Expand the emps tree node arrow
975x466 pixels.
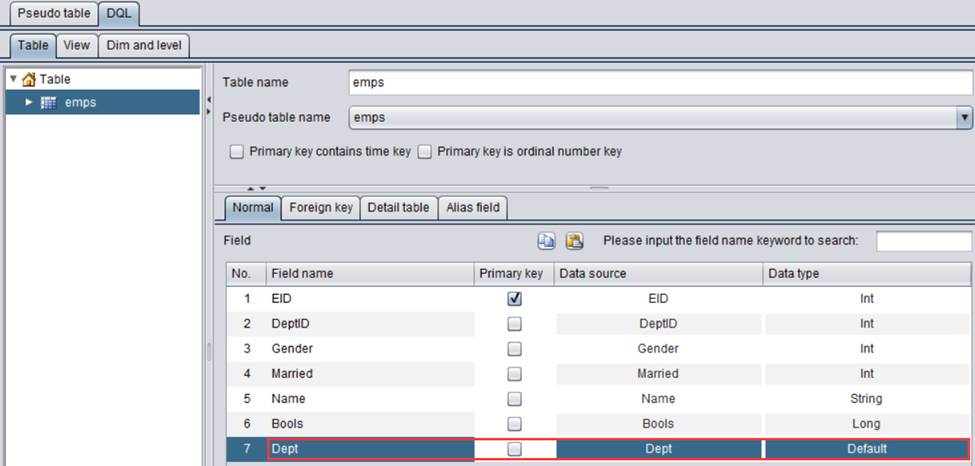29,102
